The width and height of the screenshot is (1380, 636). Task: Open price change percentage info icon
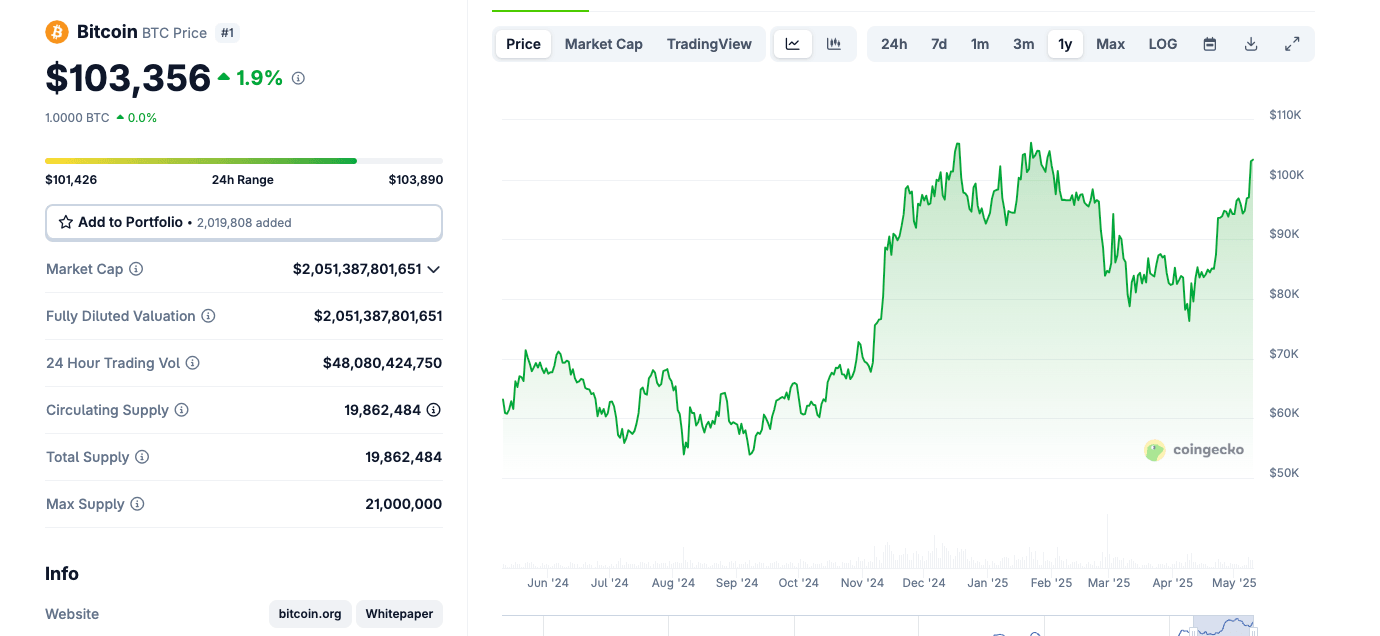tap(298, 78)
